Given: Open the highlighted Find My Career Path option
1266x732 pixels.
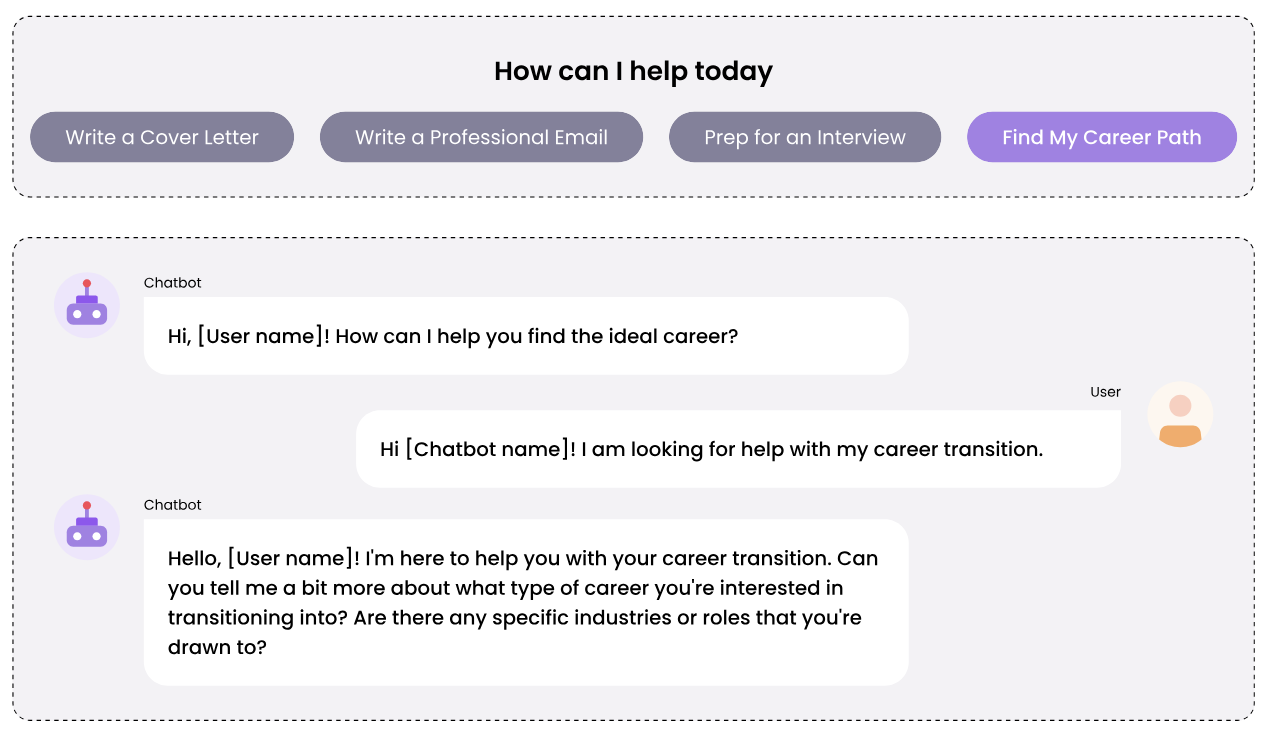Looking at the screenshot, I should (x=1102, y=137).
